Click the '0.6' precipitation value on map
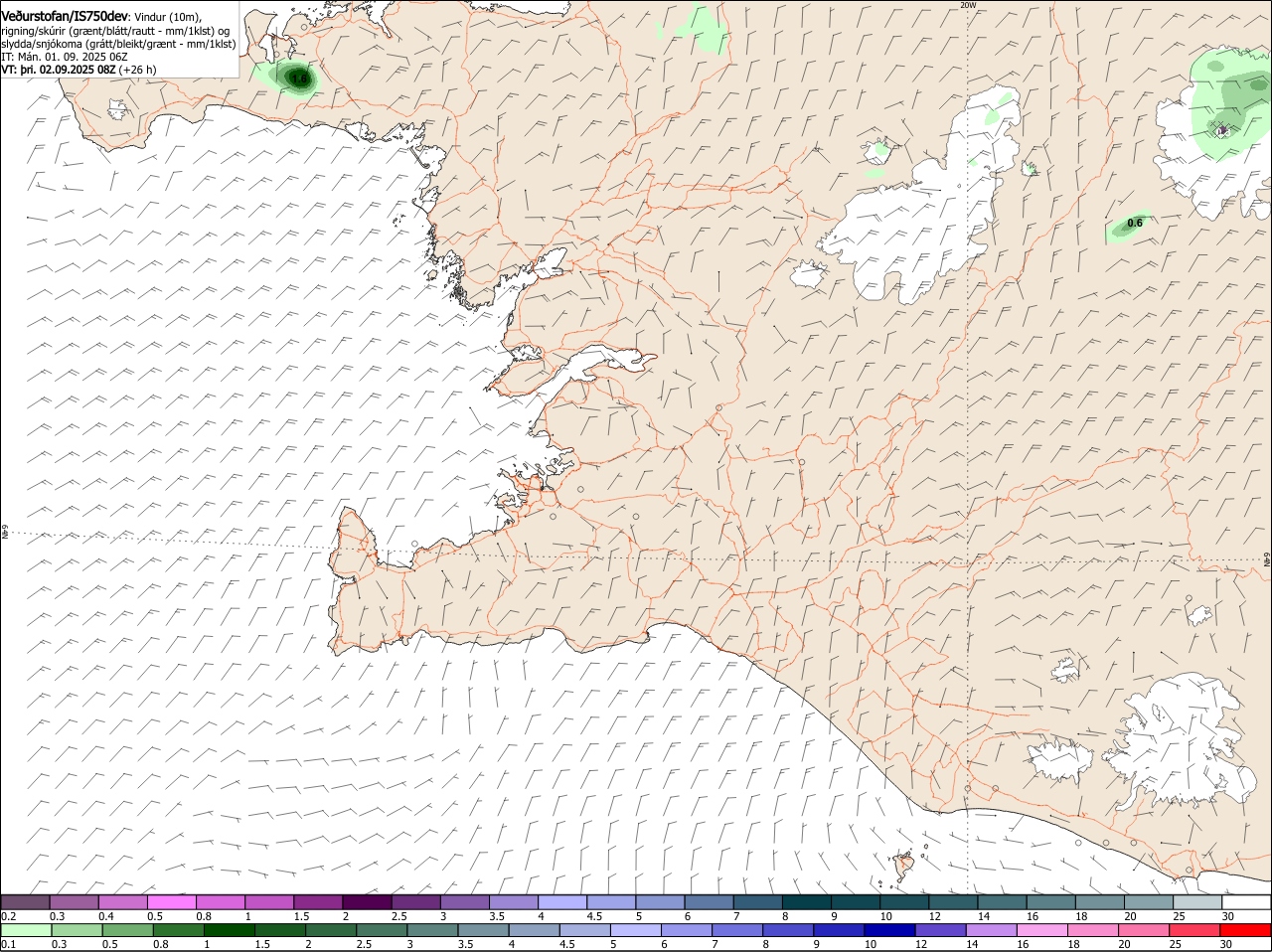Viewport: 1272px width, 952px height. point(1135,224)
